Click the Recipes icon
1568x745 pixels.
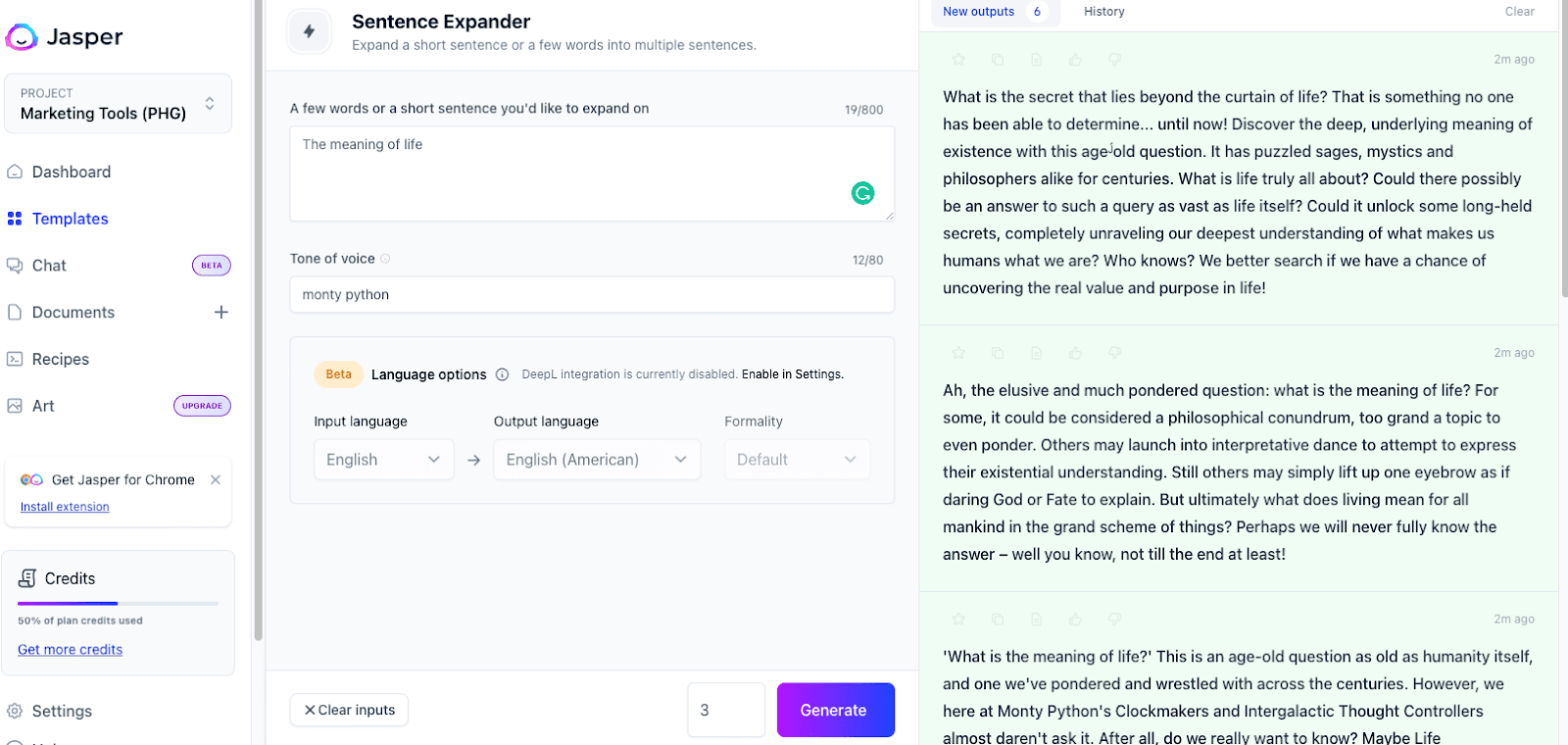point(15,359)
